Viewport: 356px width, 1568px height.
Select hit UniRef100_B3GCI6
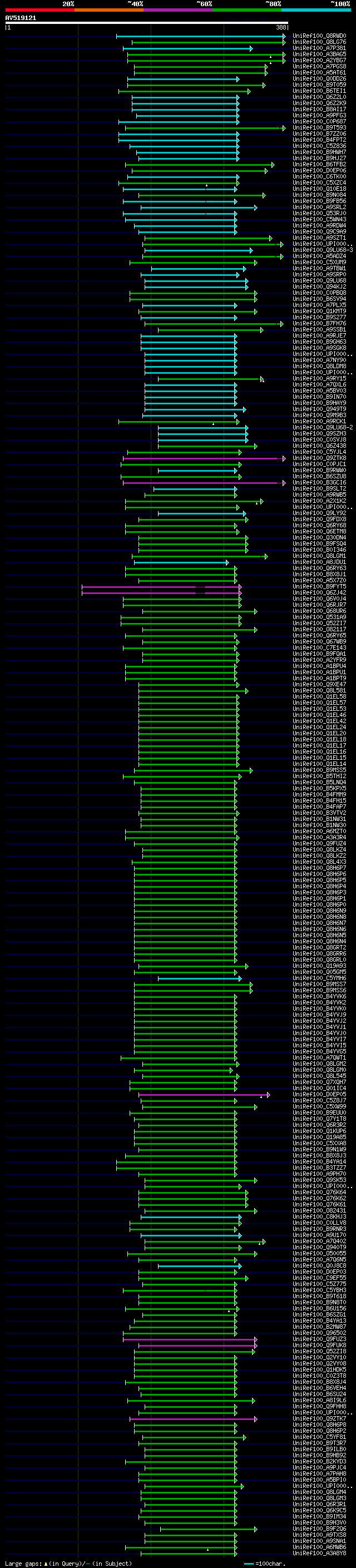tap(319, 483)
